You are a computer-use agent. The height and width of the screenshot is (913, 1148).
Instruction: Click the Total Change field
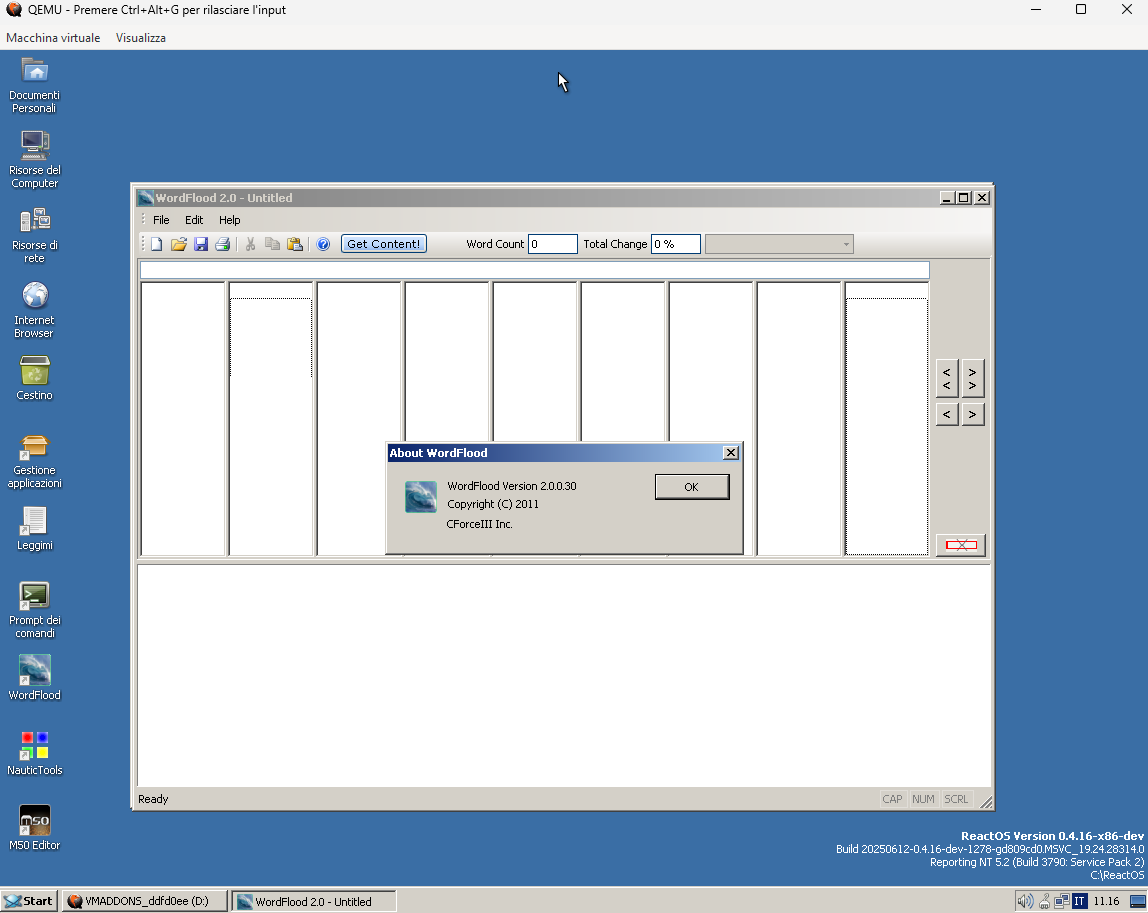point(676,244)
